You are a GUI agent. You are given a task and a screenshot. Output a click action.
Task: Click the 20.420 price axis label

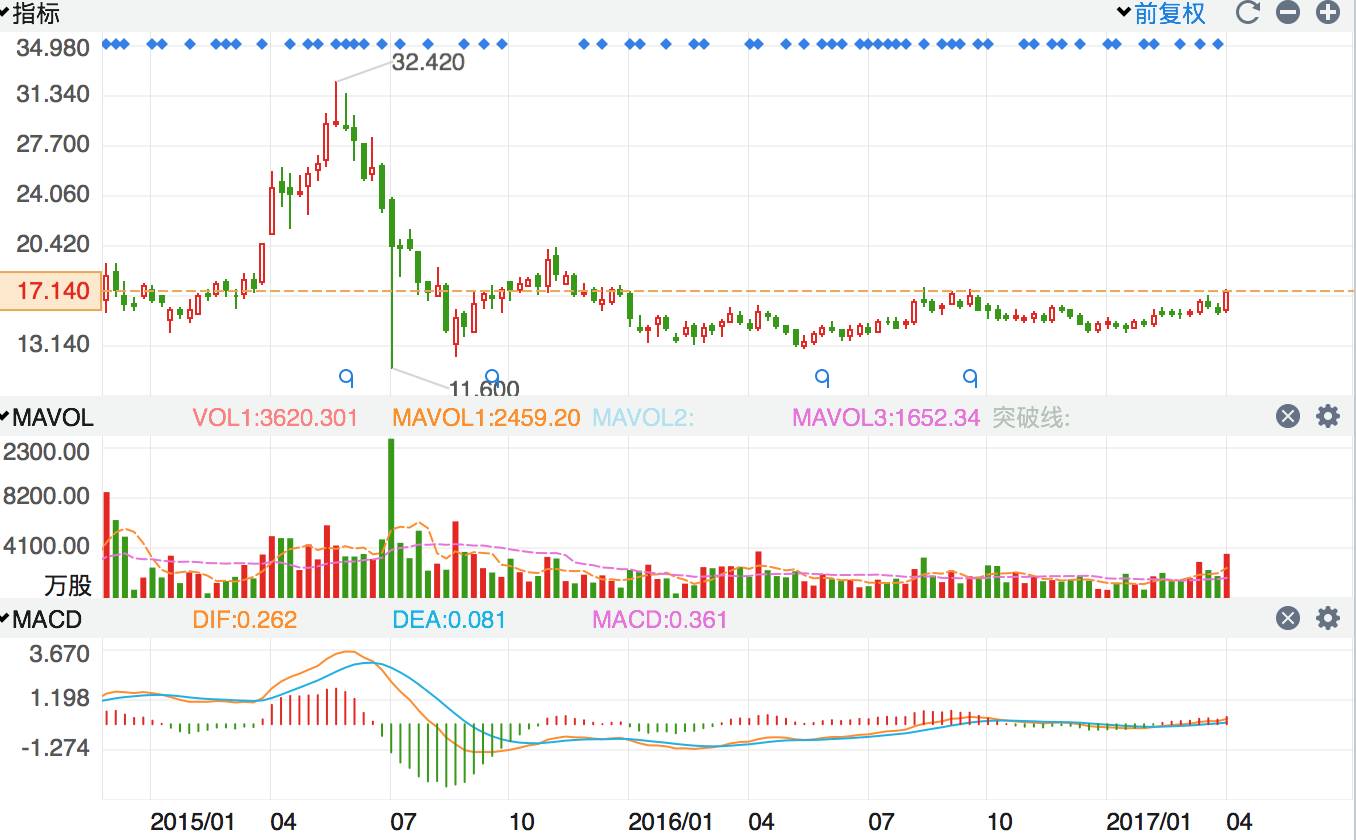[54, 244]
